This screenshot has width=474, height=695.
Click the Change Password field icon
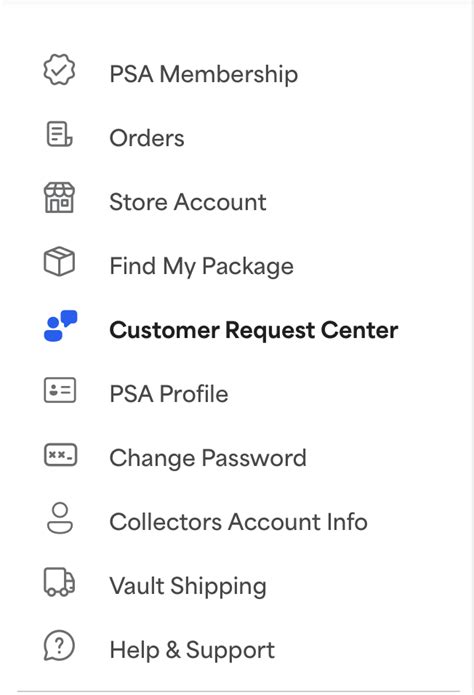pos(60,455)
